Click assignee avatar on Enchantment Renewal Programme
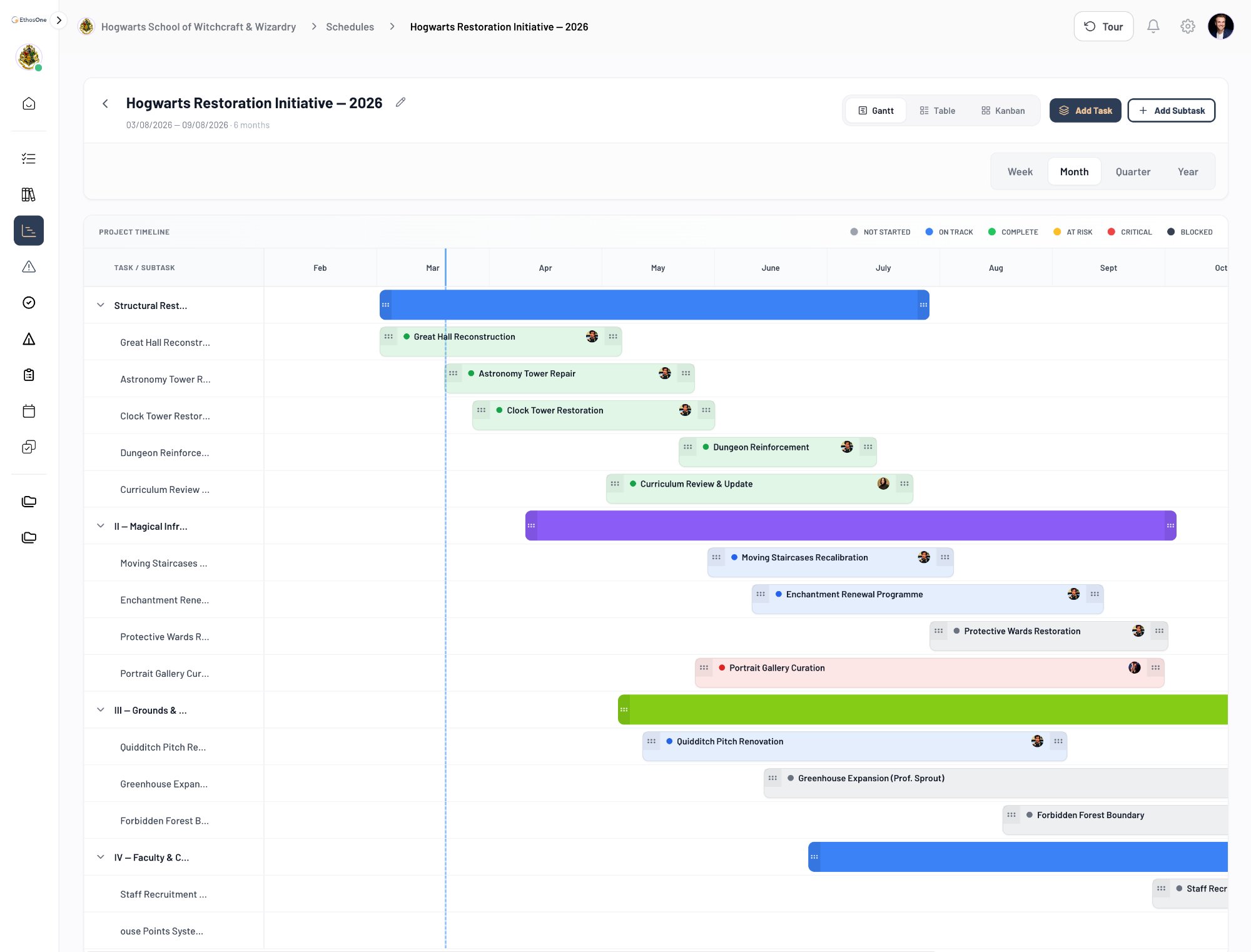 tap(1073, 594)
